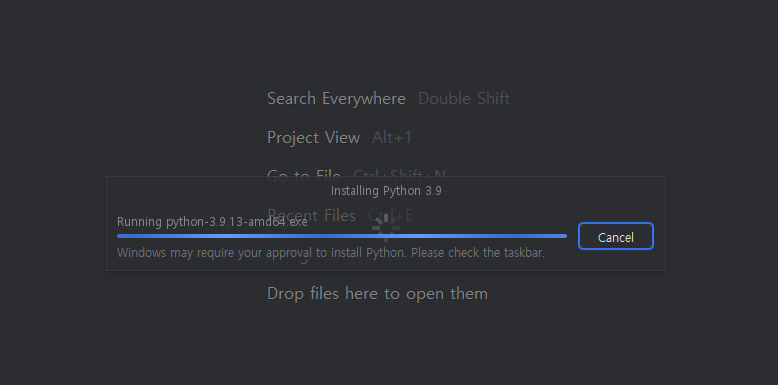Click the Go to File hint
This screenshot has height=385, width=778.
coord(304,175)
